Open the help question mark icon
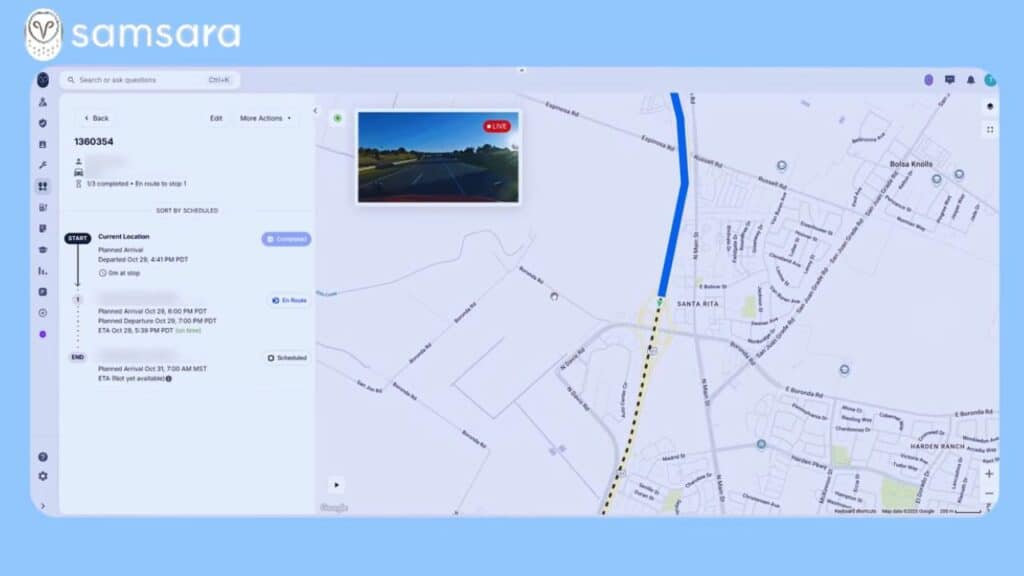The height and width of the screenshot is (576, 1024). point(43,457)
